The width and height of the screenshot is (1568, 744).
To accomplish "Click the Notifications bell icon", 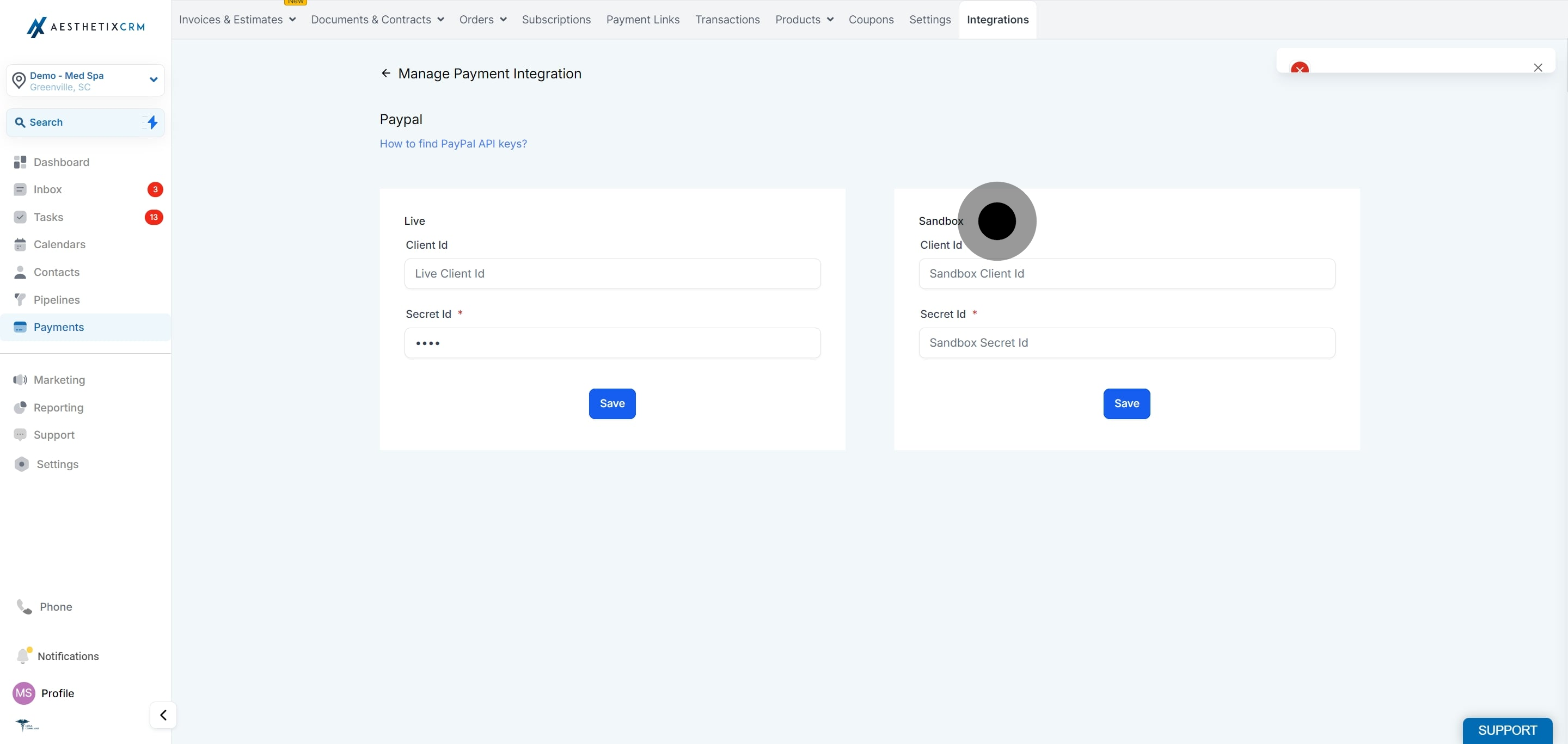I will [23, 656].
